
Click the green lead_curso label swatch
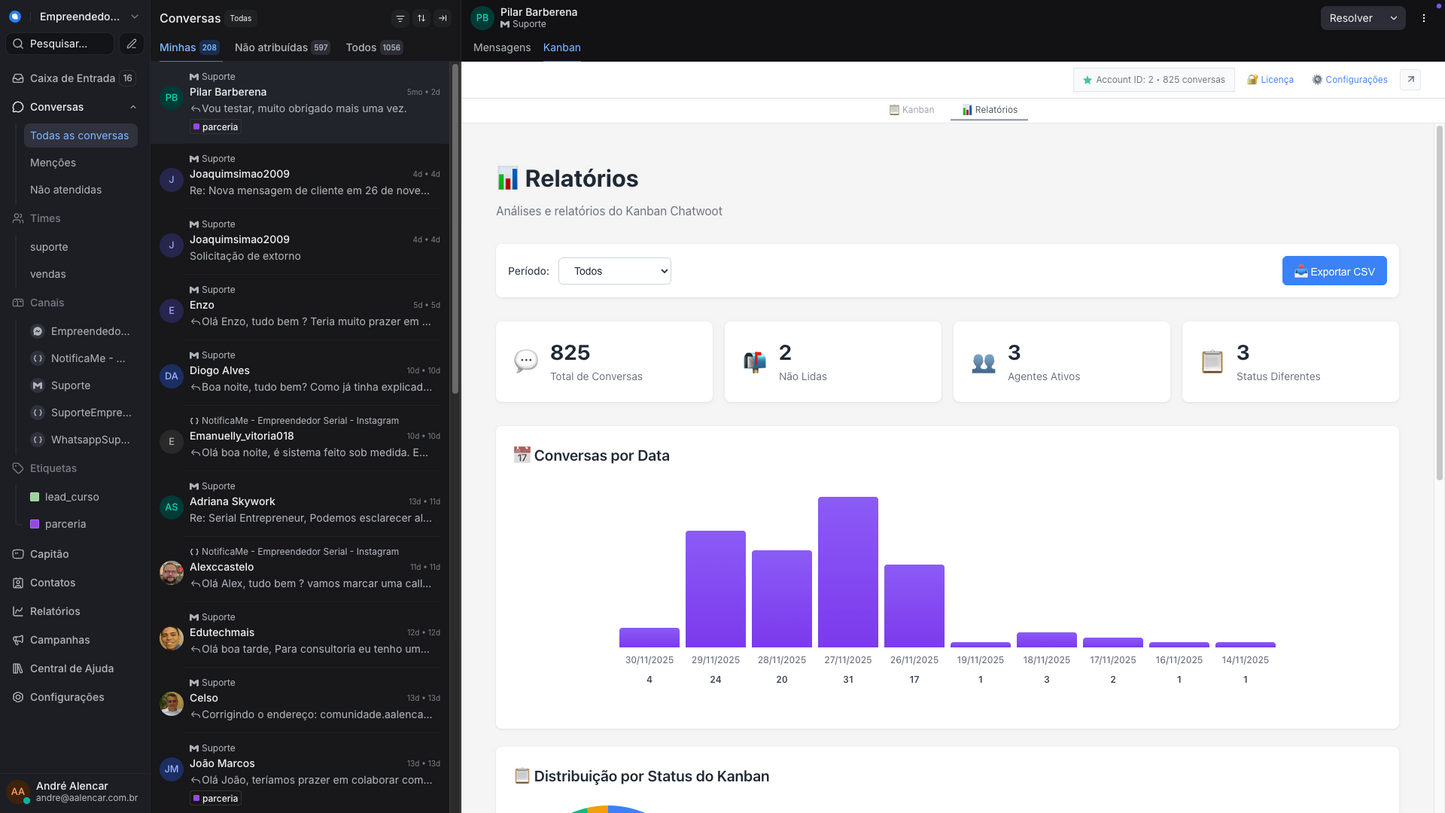(33, 496)
